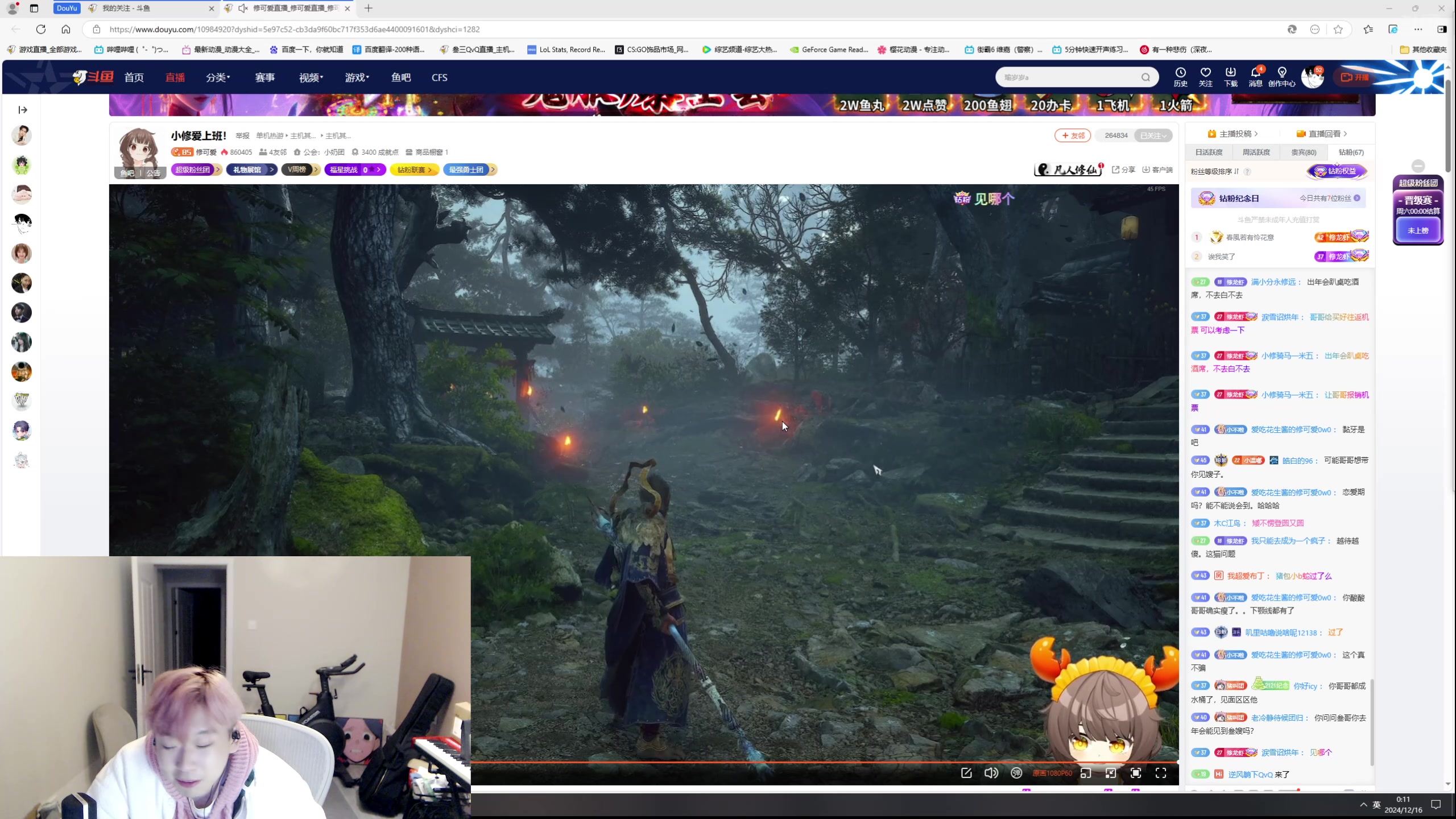Toggle theater mode icon in player
The image size is (1456, 819).
[1111, 773]
